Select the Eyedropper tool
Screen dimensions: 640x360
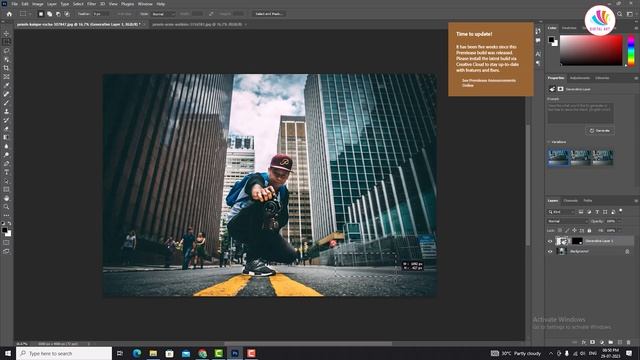(6, 85)
